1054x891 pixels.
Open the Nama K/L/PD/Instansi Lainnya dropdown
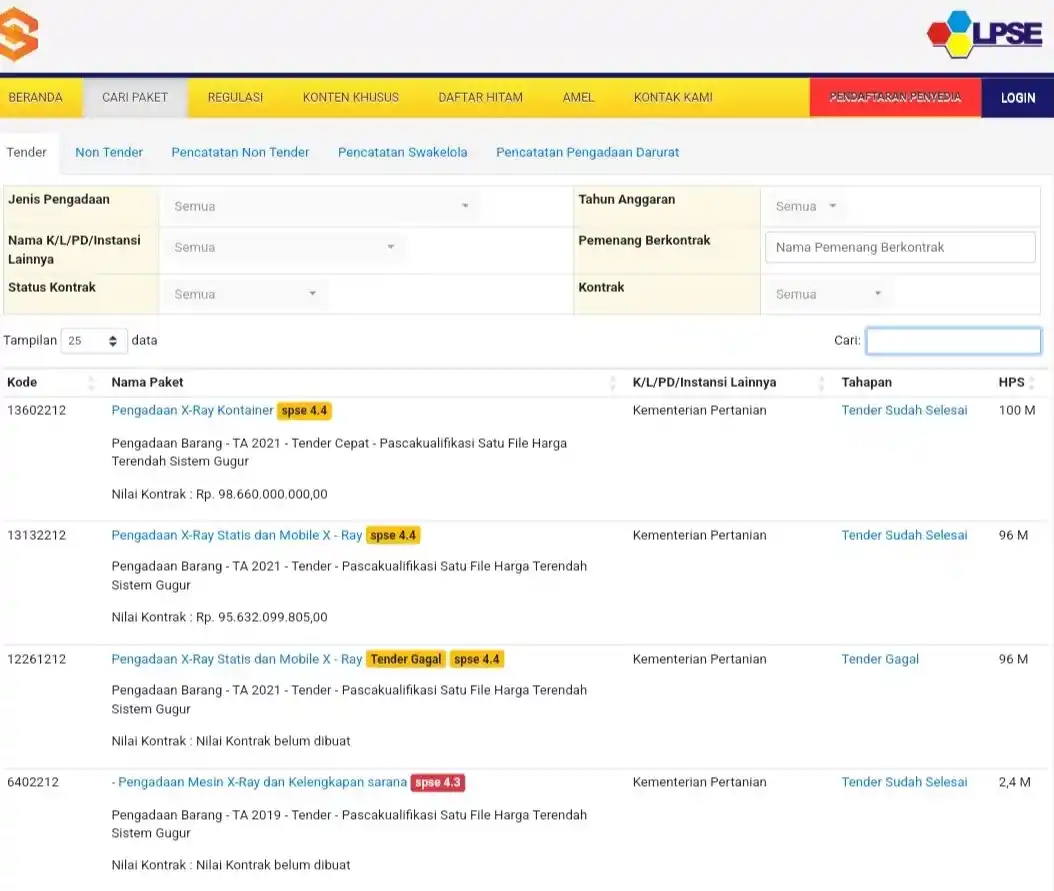coord(283,248)
